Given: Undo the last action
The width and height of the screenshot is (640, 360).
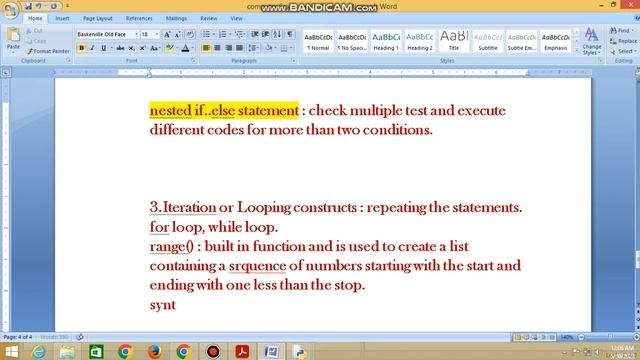Looking at the screenshot, I should (39, 6).
